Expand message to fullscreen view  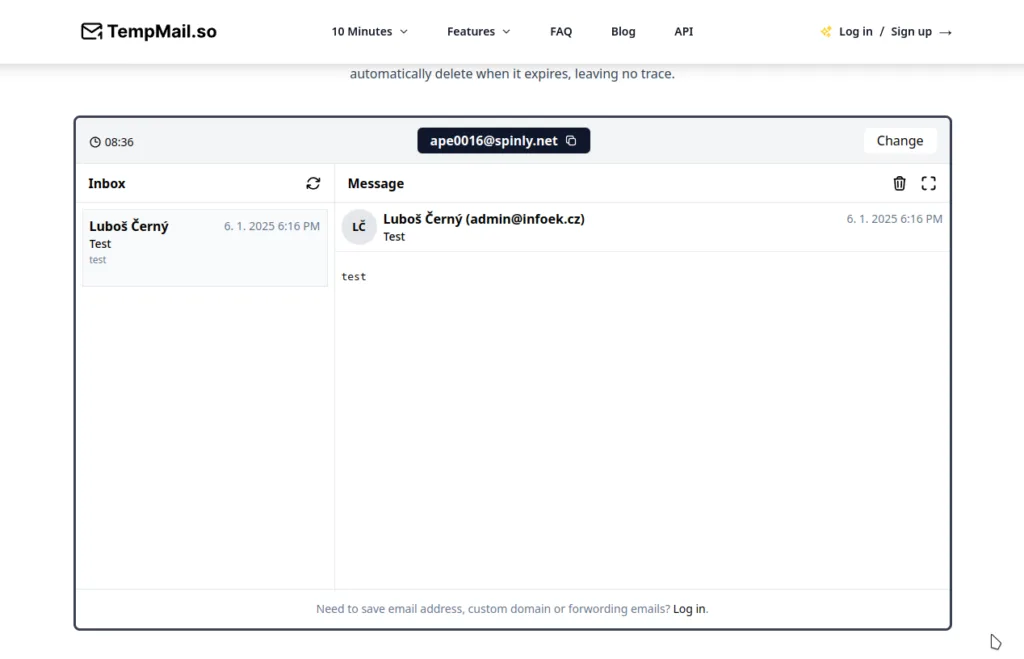[x=928, y=183]
